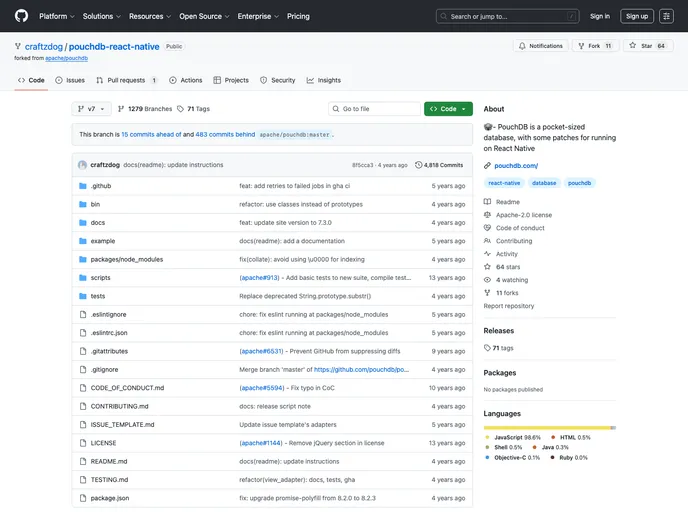Click the Objective-C 0.1% language entry

[512, 458]
